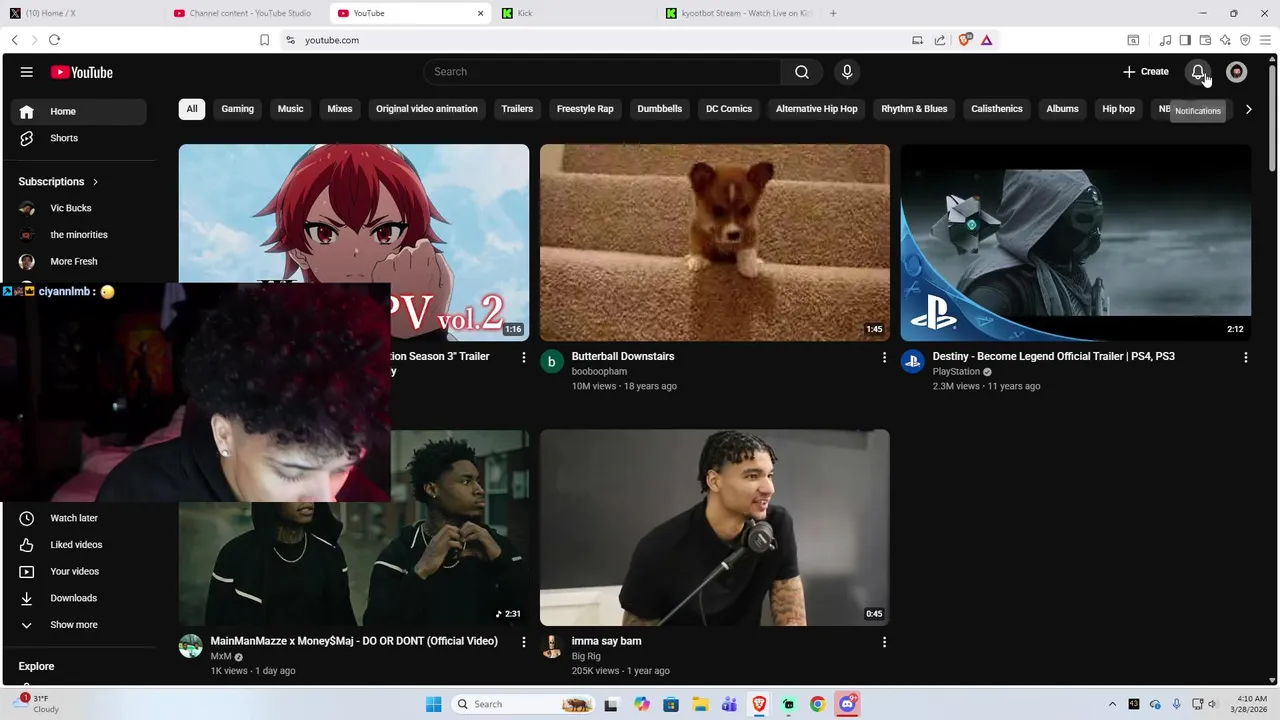Open MxM channel avatar

click(191, 646)
